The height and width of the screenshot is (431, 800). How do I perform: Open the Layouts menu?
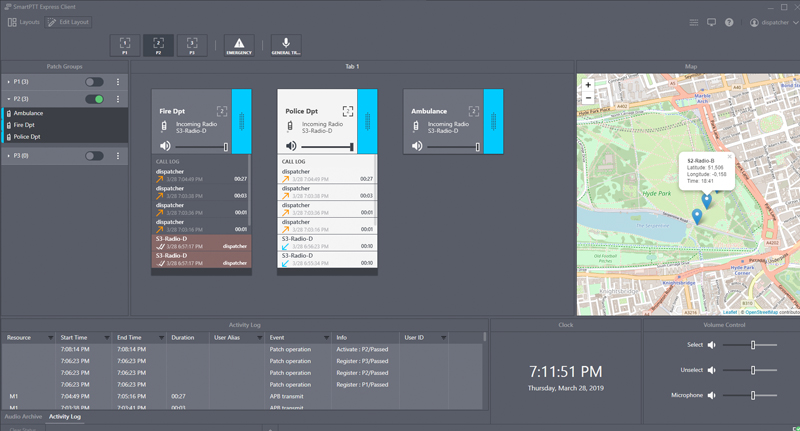[x=23, y=22]
